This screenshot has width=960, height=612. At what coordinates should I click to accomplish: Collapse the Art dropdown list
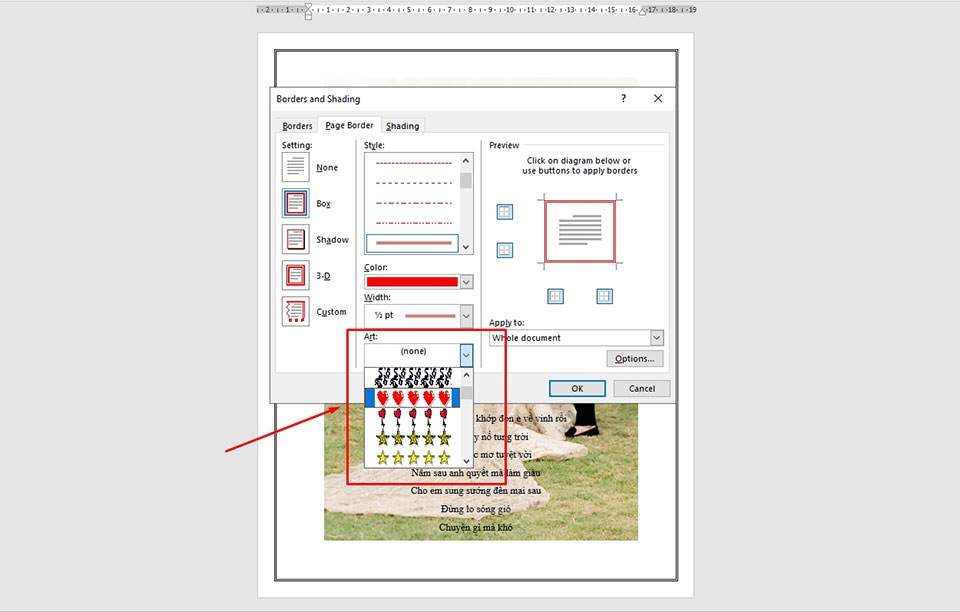[x=465, y=353]
